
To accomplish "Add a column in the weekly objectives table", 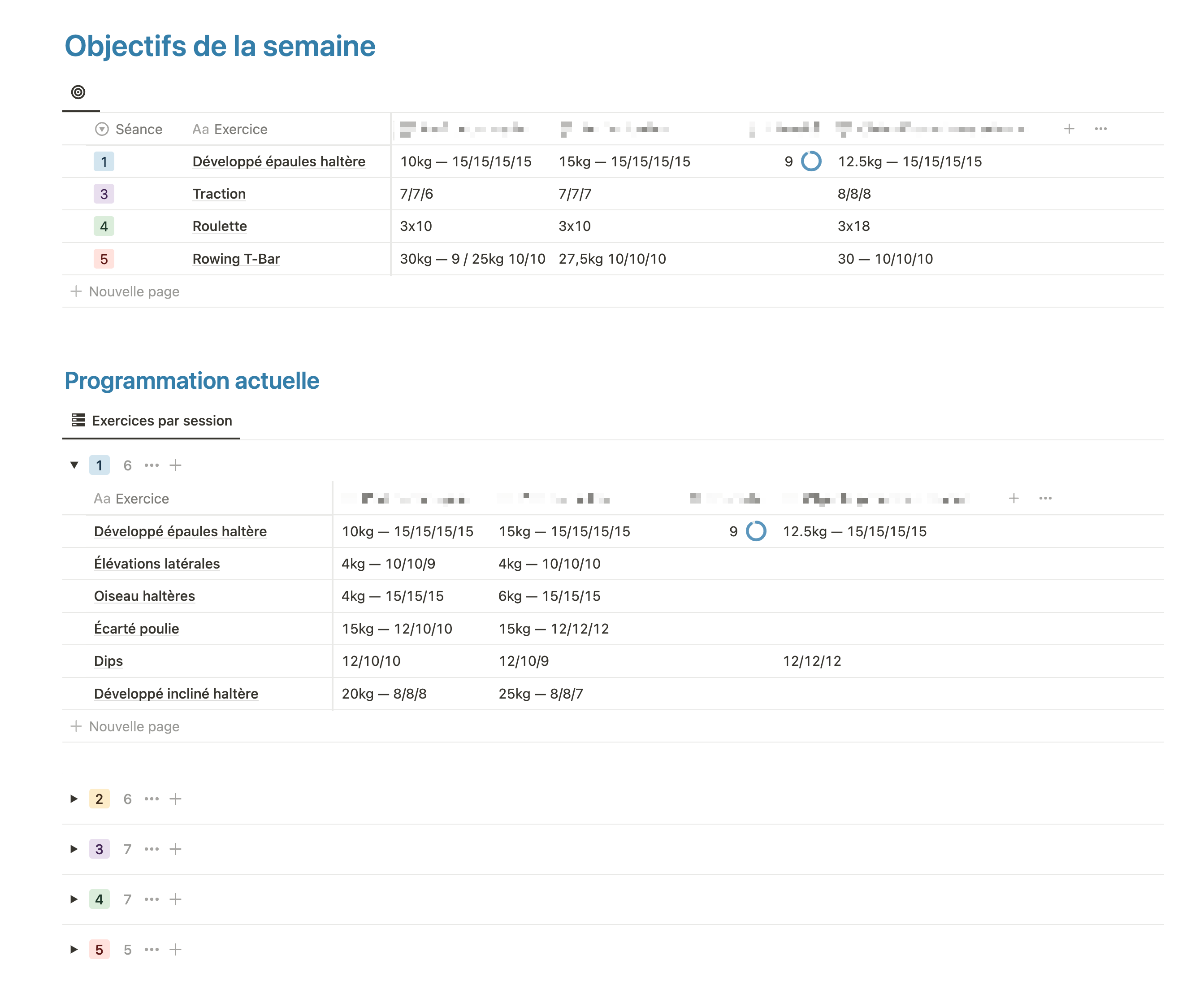I will click(x=1068, y=129).
